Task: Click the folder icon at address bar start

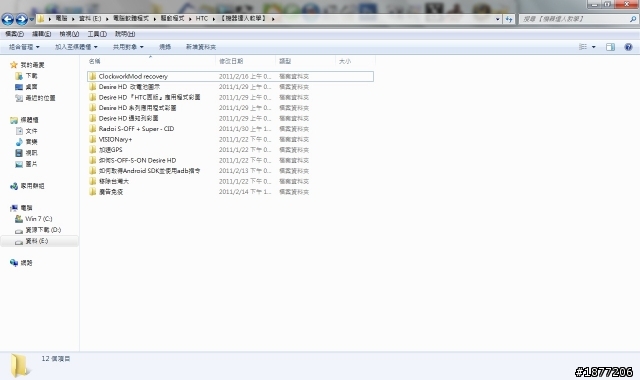Action: 40,19
